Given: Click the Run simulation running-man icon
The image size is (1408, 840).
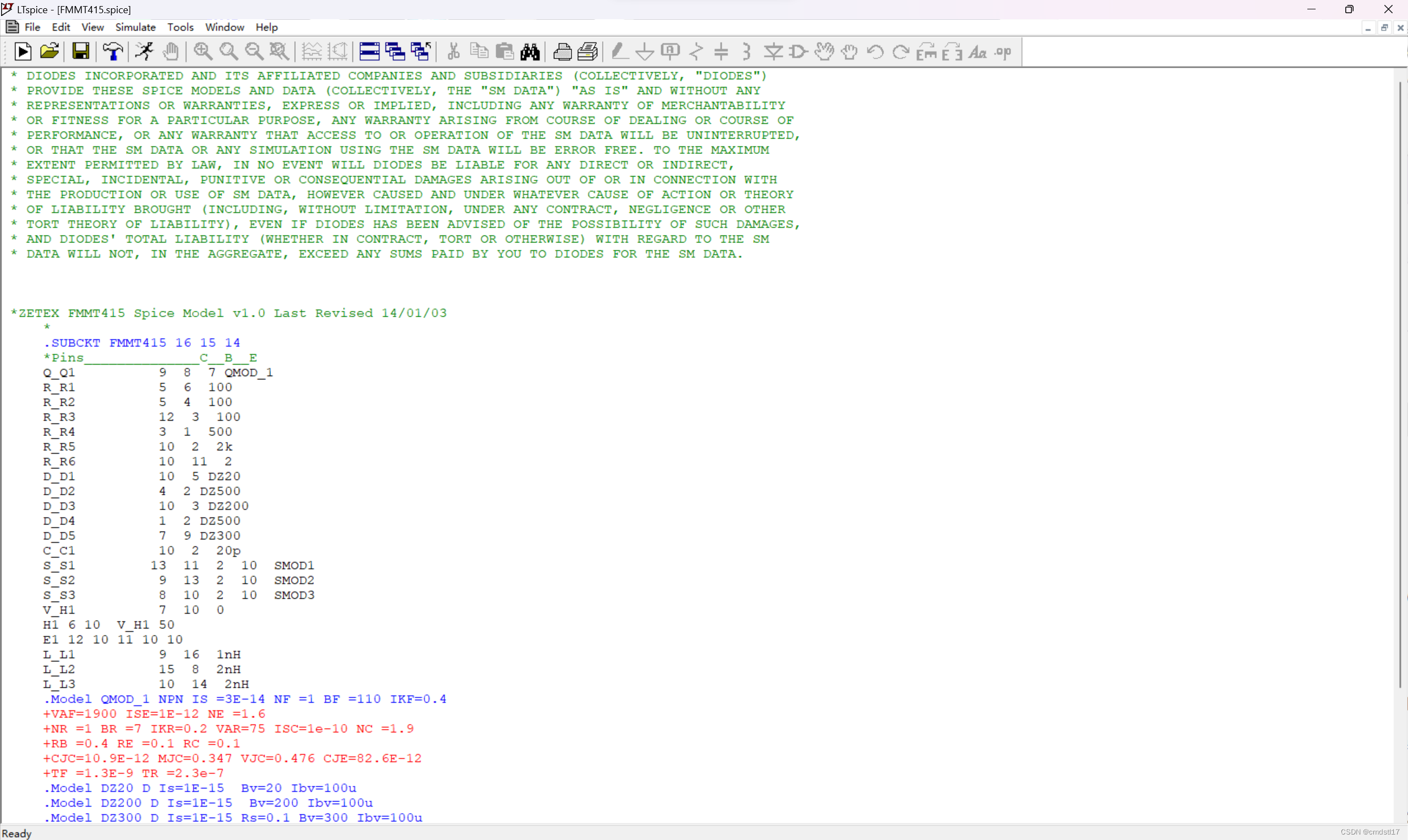Looking at the screenshot, I should (x=144, y=52).
